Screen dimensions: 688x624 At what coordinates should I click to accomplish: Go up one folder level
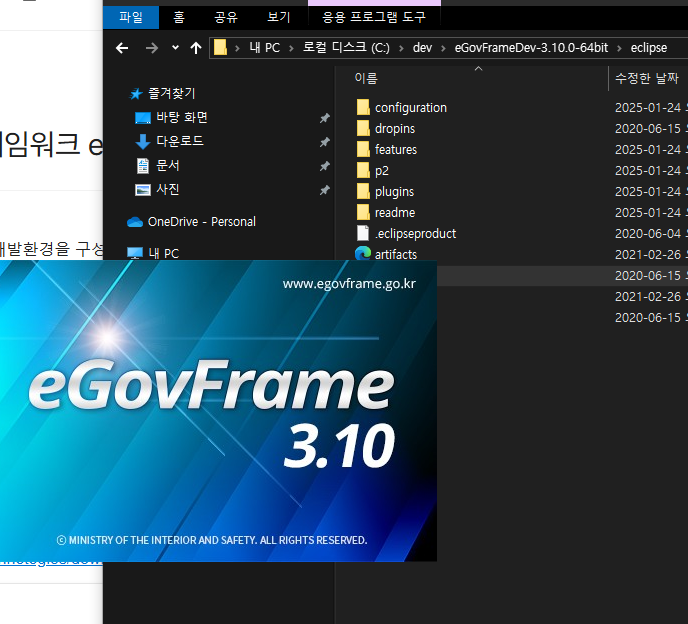(x=196, y=48)
